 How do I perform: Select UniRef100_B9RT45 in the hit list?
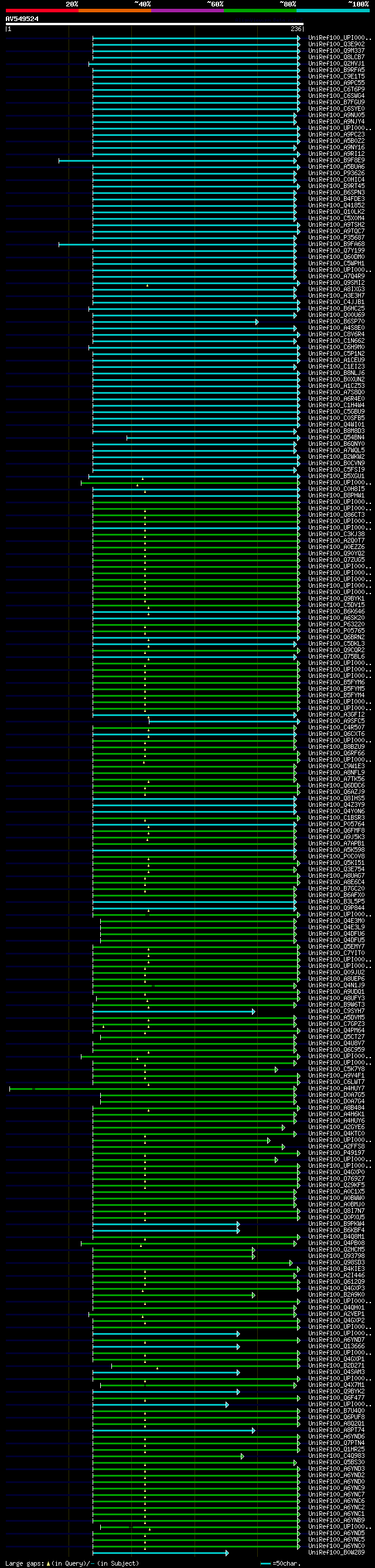tap(337, 186)
